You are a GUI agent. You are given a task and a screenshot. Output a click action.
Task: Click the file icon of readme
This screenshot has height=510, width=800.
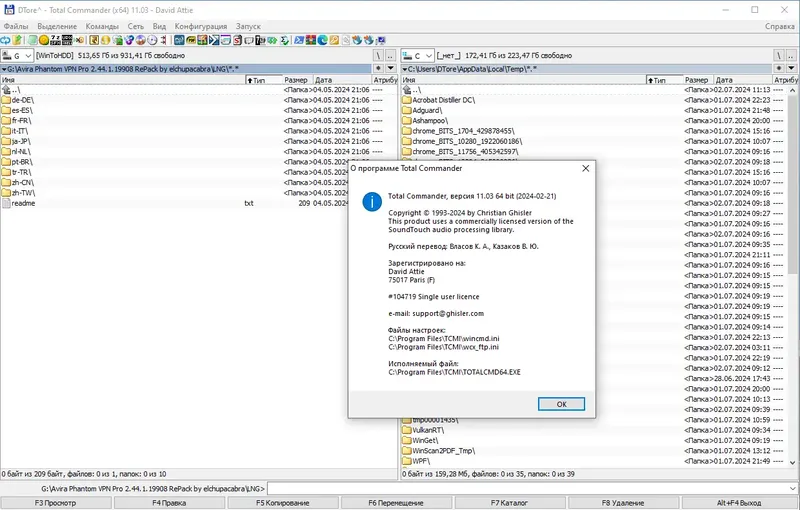tap(6, 203)
